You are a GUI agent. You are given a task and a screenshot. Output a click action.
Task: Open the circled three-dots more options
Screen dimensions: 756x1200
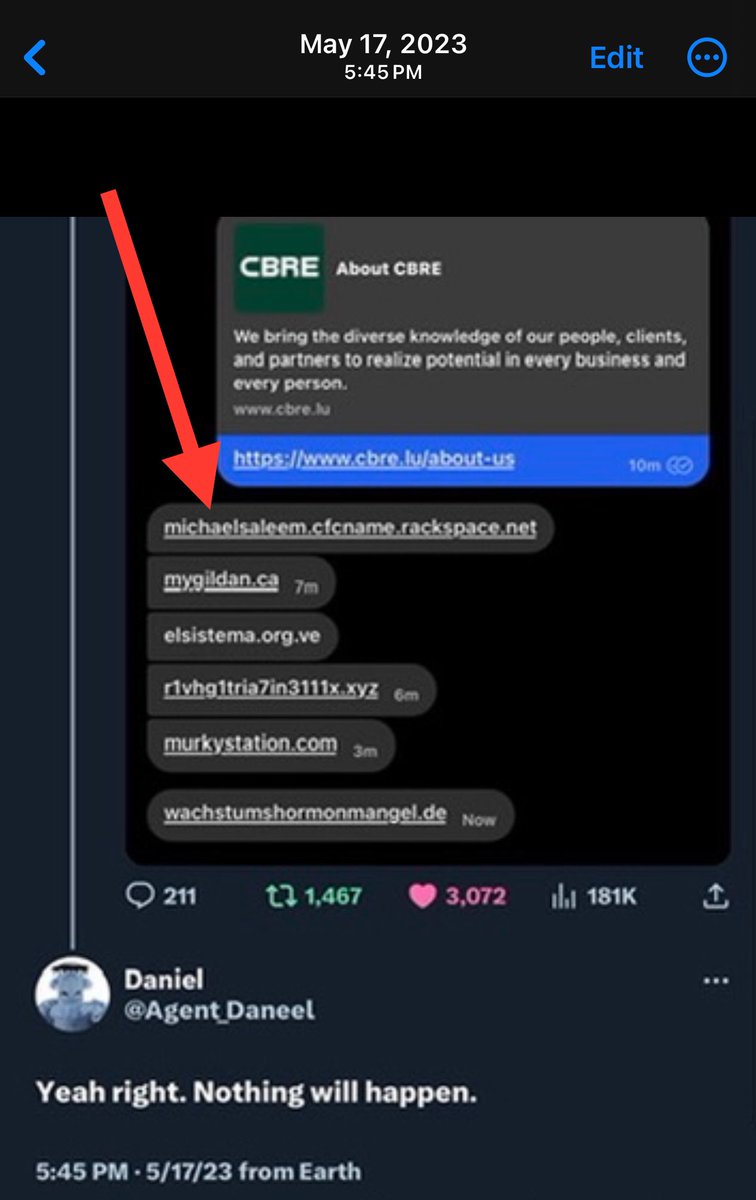pos(707,58)
